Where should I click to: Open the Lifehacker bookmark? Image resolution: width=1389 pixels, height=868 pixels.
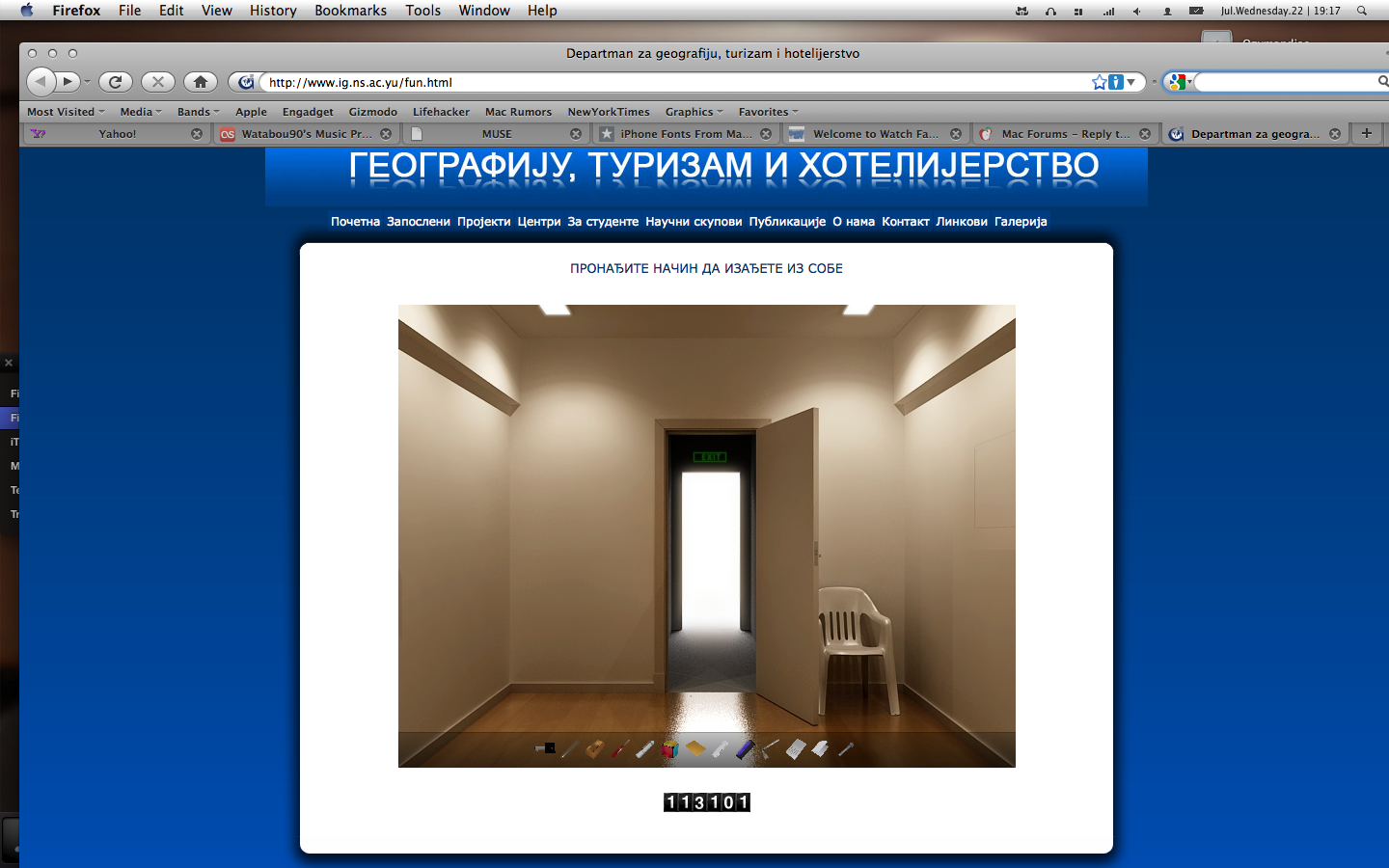tap(441, 112)
